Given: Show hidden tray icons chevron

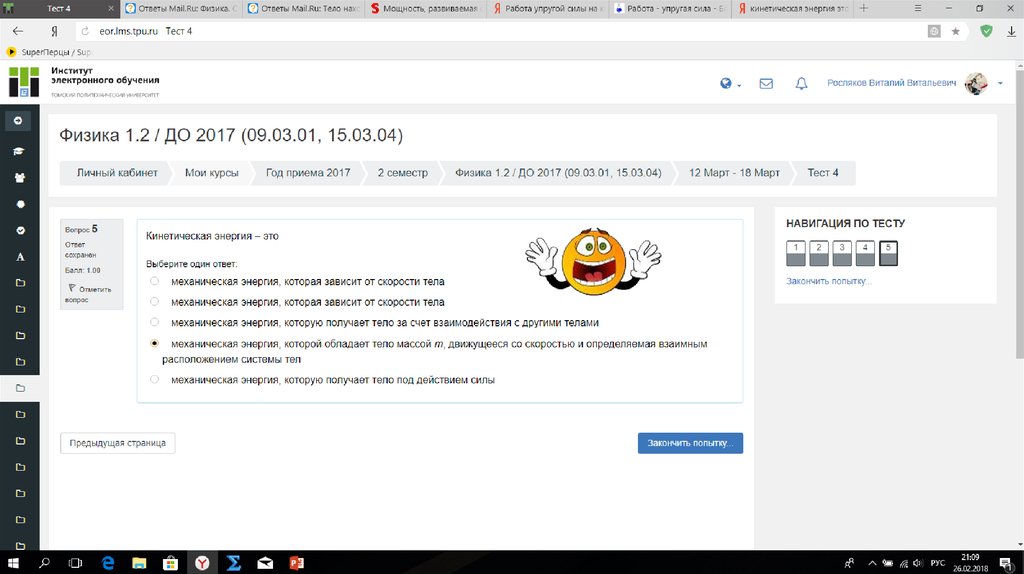Looking at the screenshot, I should 872,563.
